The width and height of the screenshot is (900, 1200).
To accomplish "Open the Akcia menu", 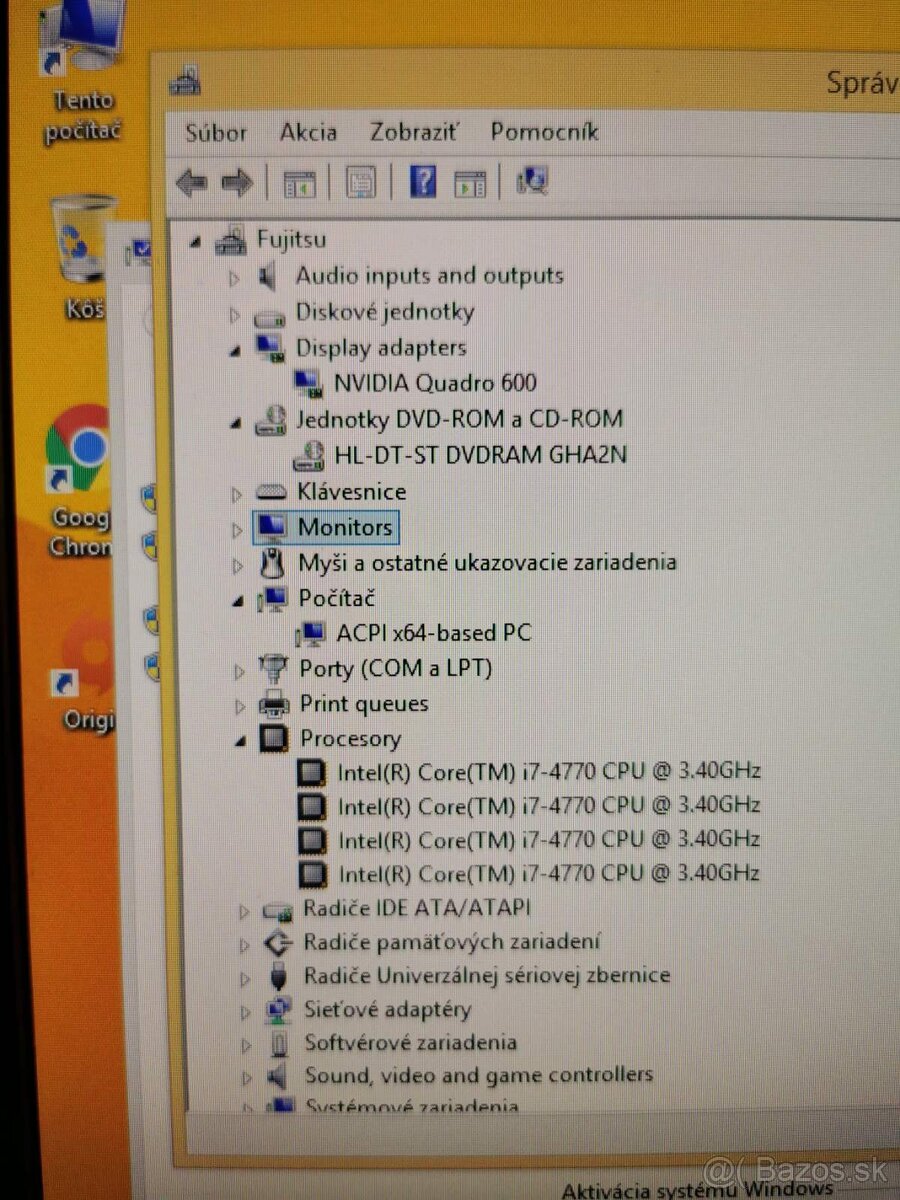I will click(308, 132).
